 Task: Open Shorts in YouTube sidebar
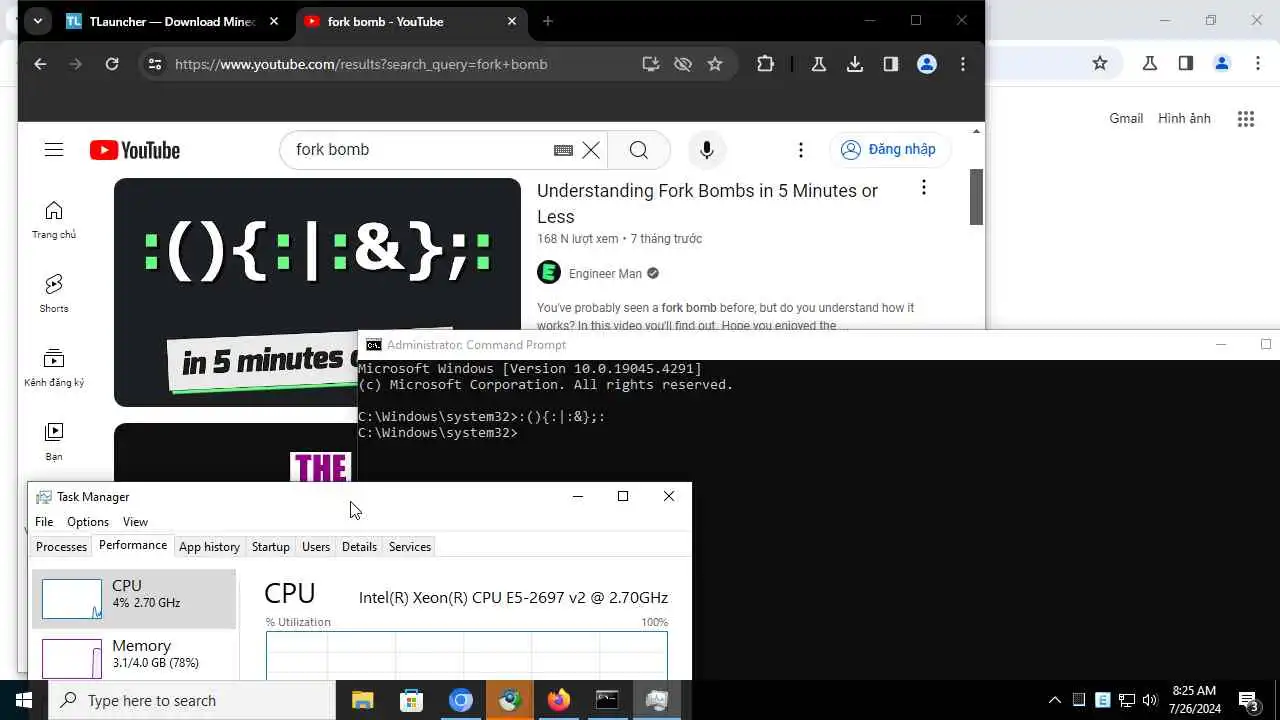(x=54, y=294)
